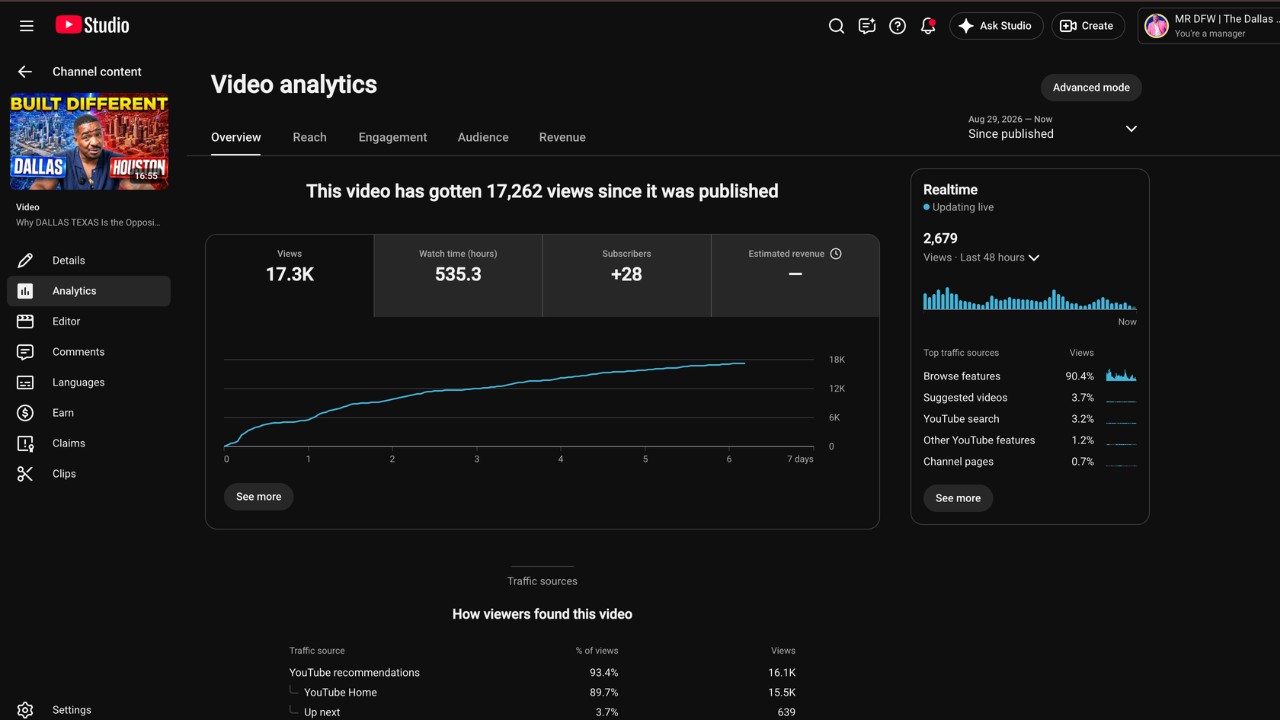Open the Claims sidebar item
This screenshot has height=720, width=1280.
(89, 443)
